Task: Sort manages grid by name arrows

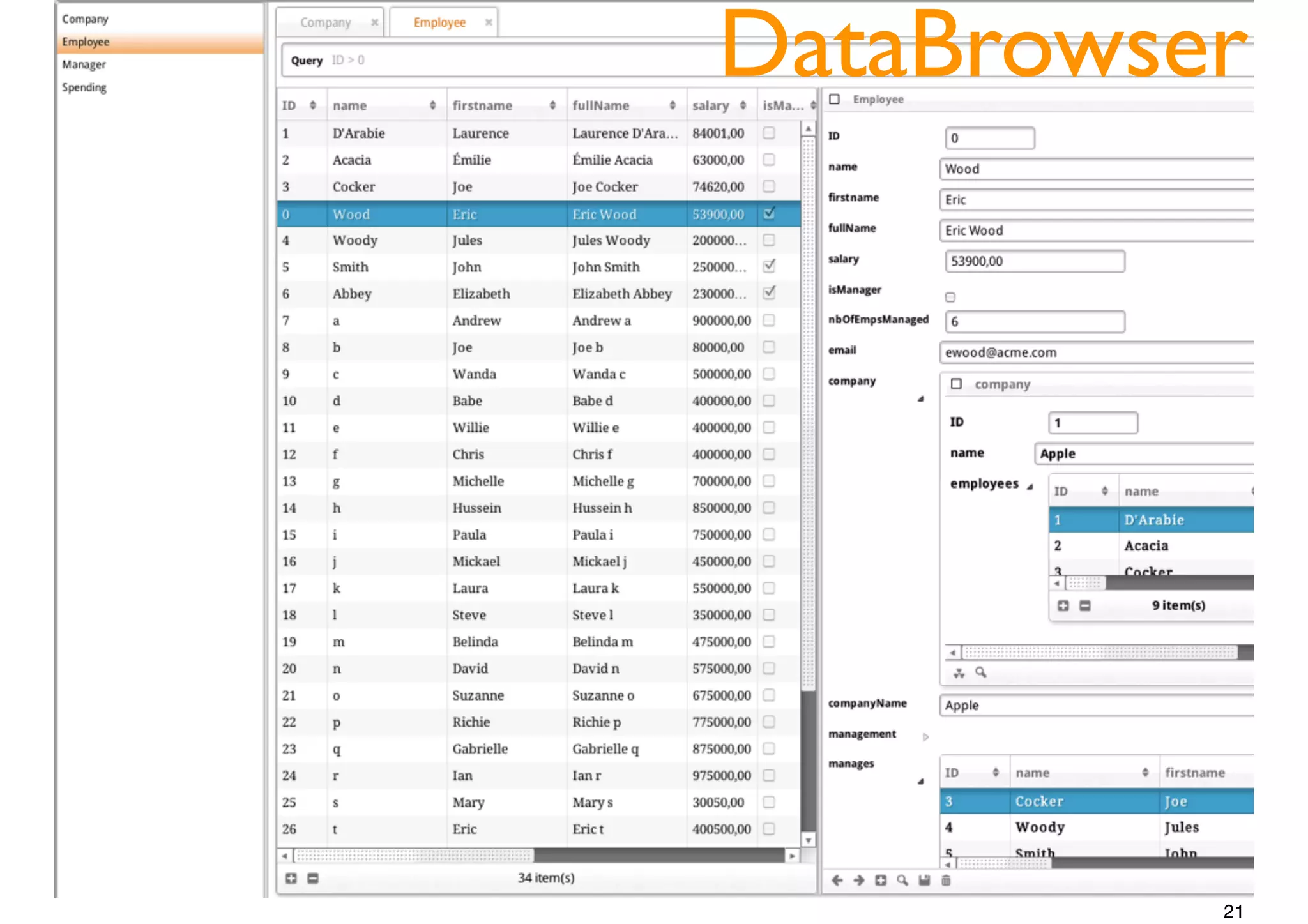Action: coord(1145,773)
